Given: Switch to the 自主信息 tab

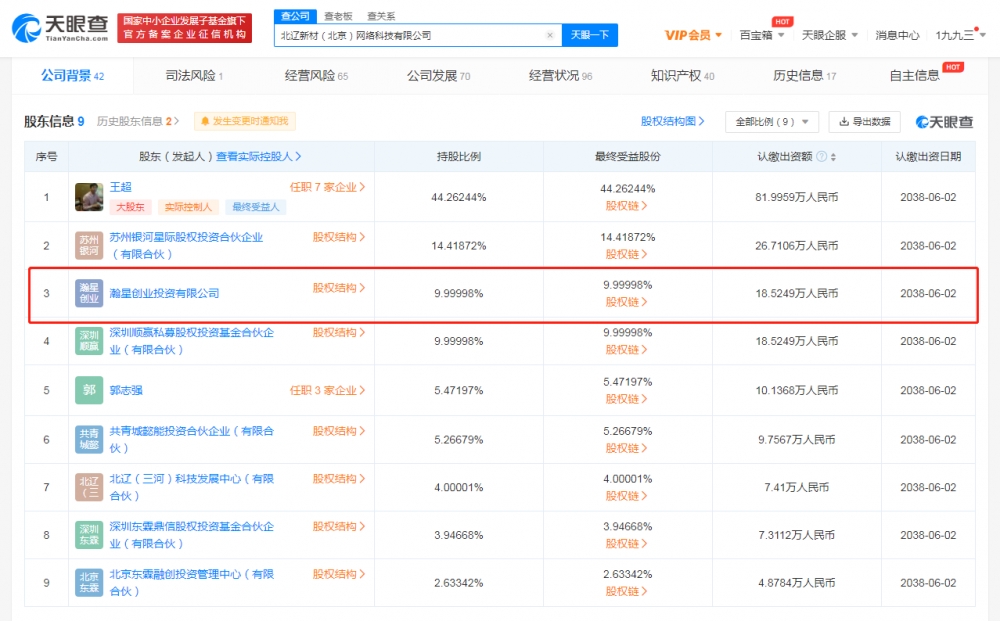Looking at the screenshot, I should click(x=915, y=76).
